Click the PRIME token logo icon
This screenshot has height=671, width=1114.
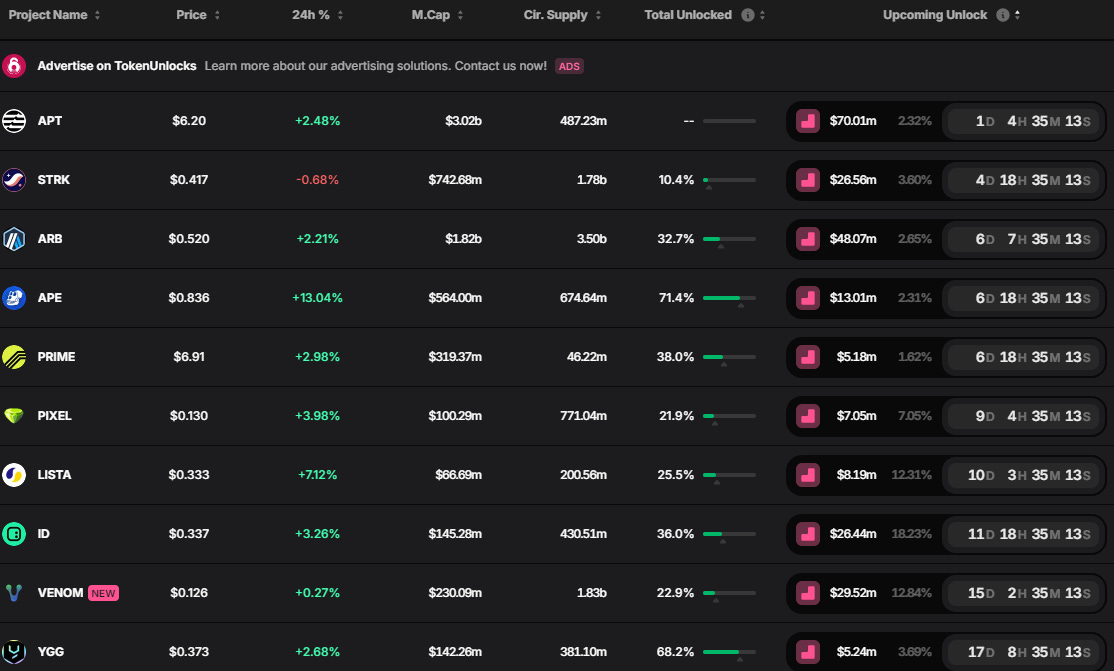[13, 357]
